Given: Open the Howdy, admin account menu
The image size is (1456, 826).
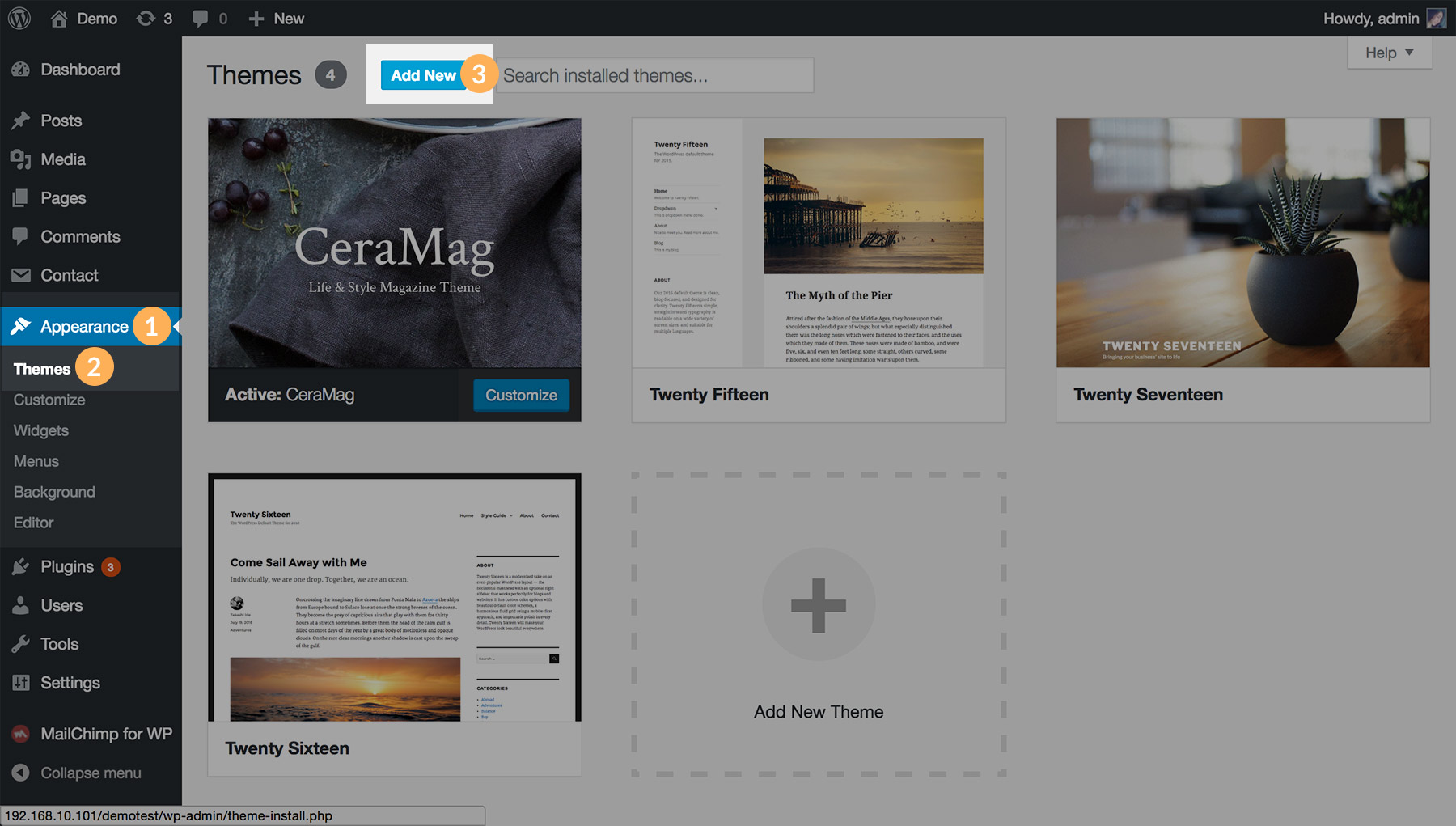Looking at the screenshot, I should tap(1370, 18).
